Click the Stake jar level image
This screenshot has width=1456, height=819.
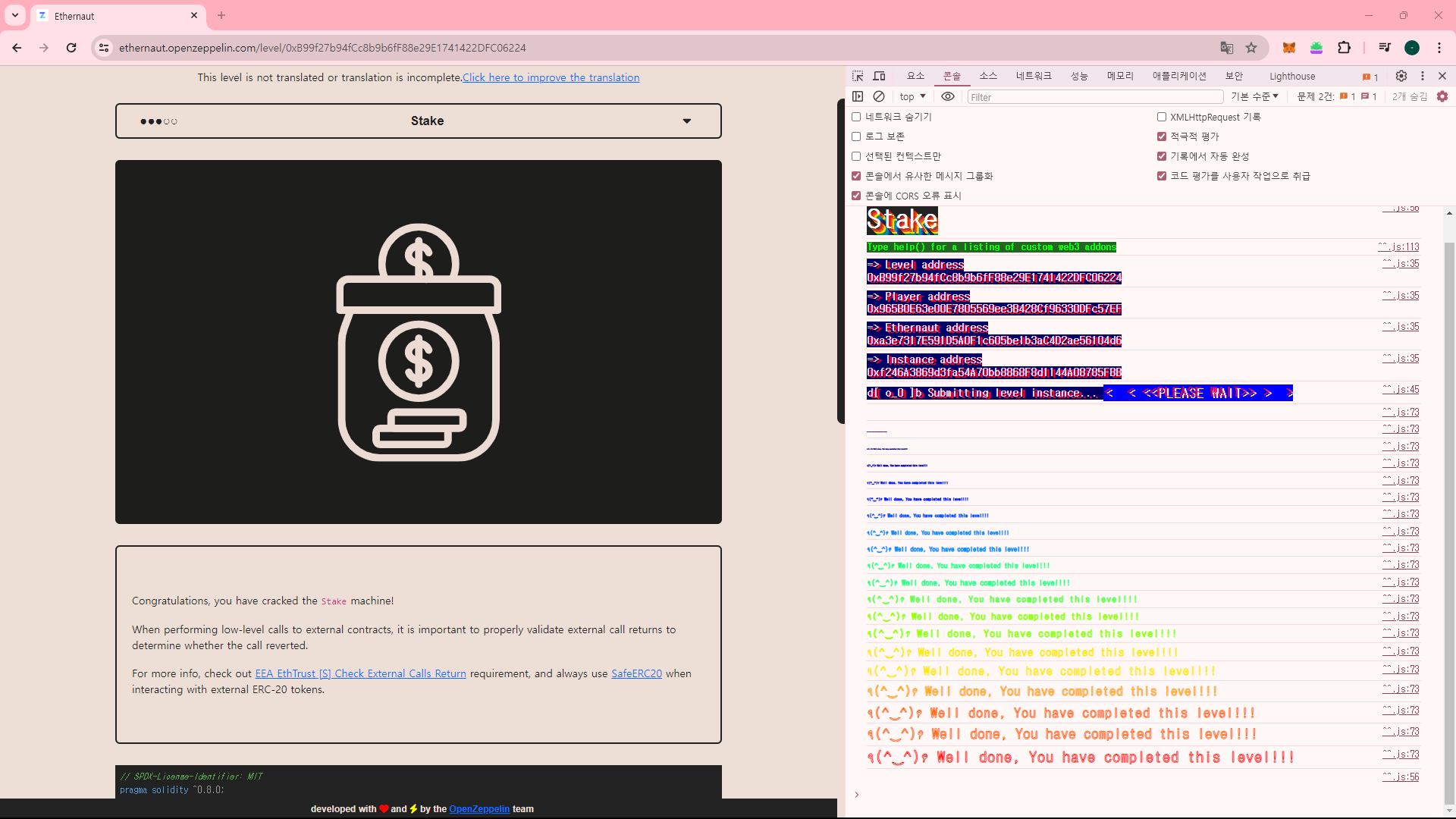(x=419, y=342)
